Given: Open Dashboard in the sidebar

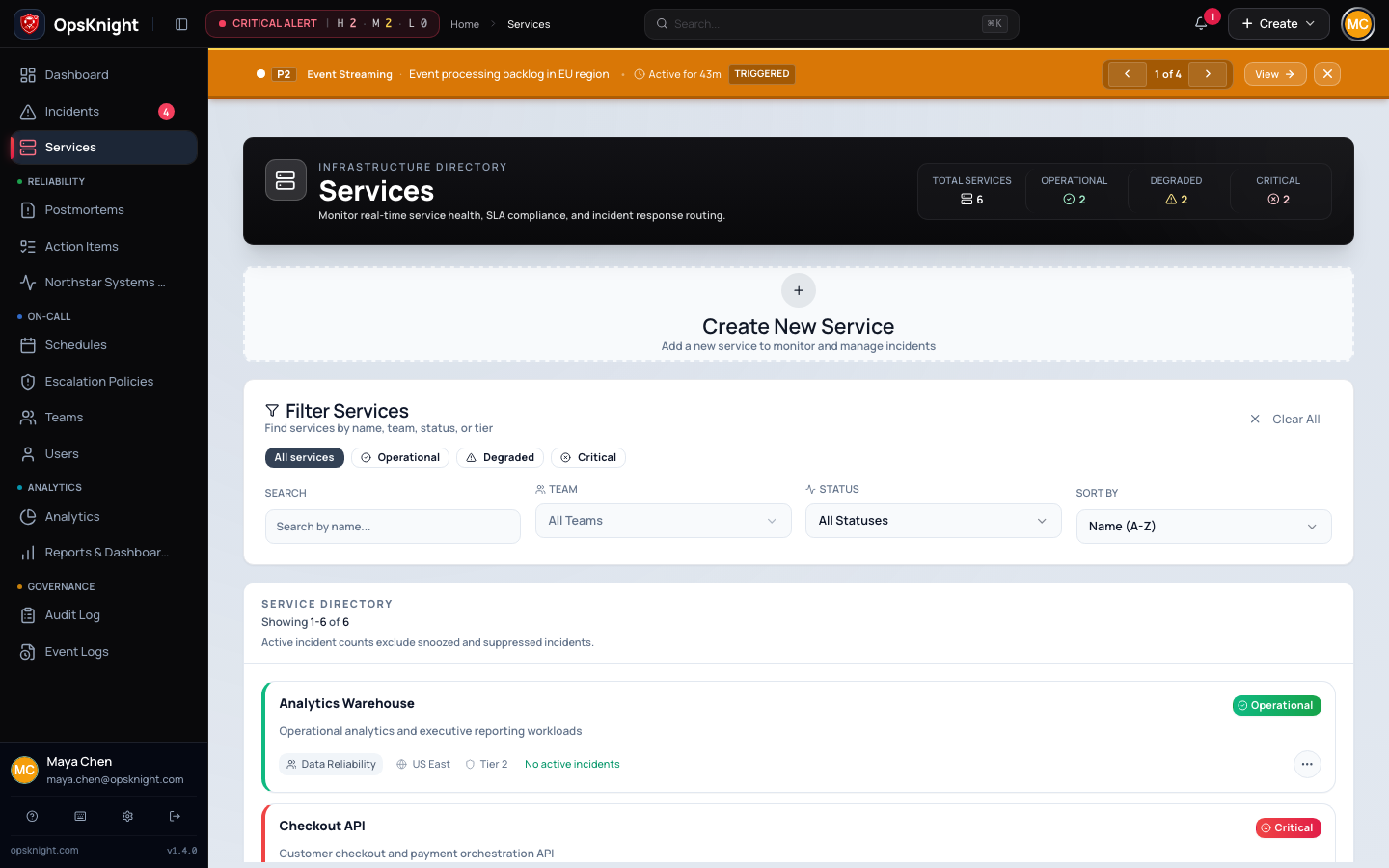Looking at the screenshot, I should pyautogui.click(x=104, y=75).
